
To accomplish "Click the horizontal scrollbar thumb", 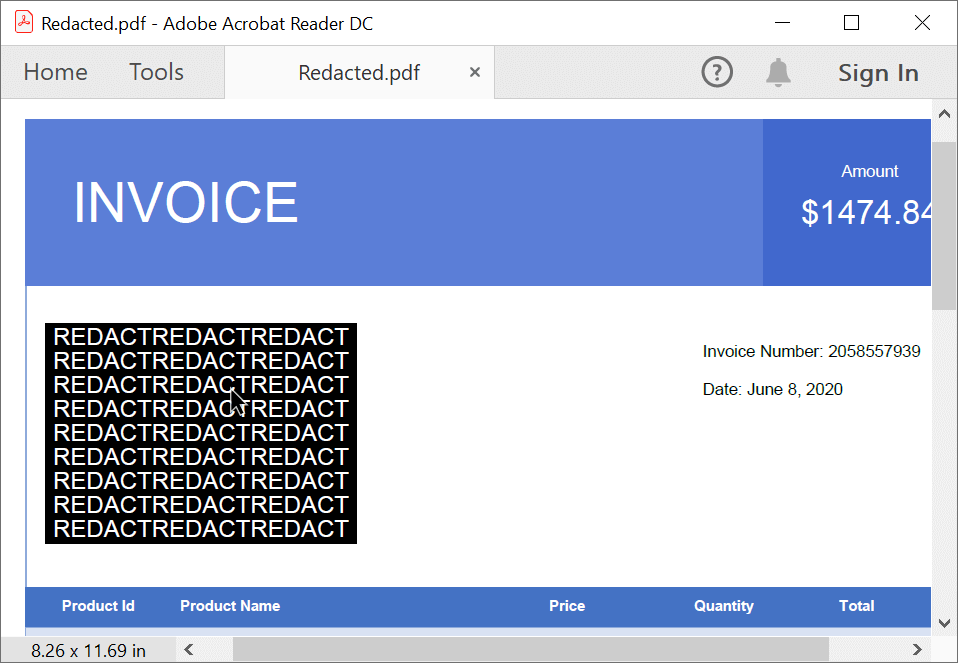I will [530, 650].
